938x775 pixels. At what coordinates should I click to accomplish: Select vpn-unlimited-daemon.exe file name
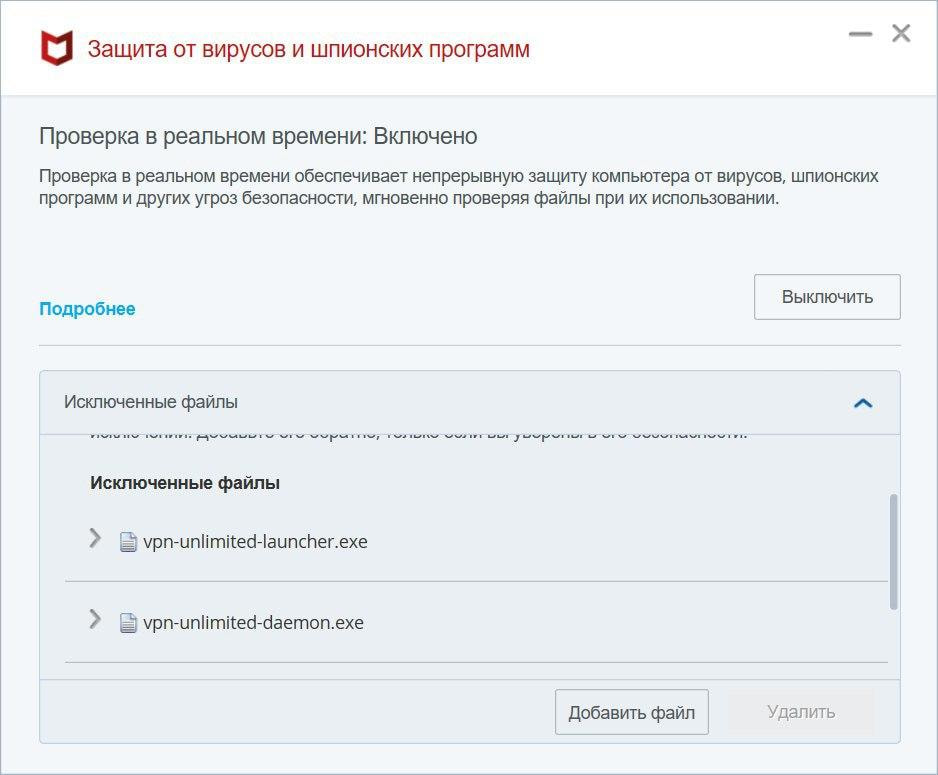pyautogui.click(x=253, y=623)
